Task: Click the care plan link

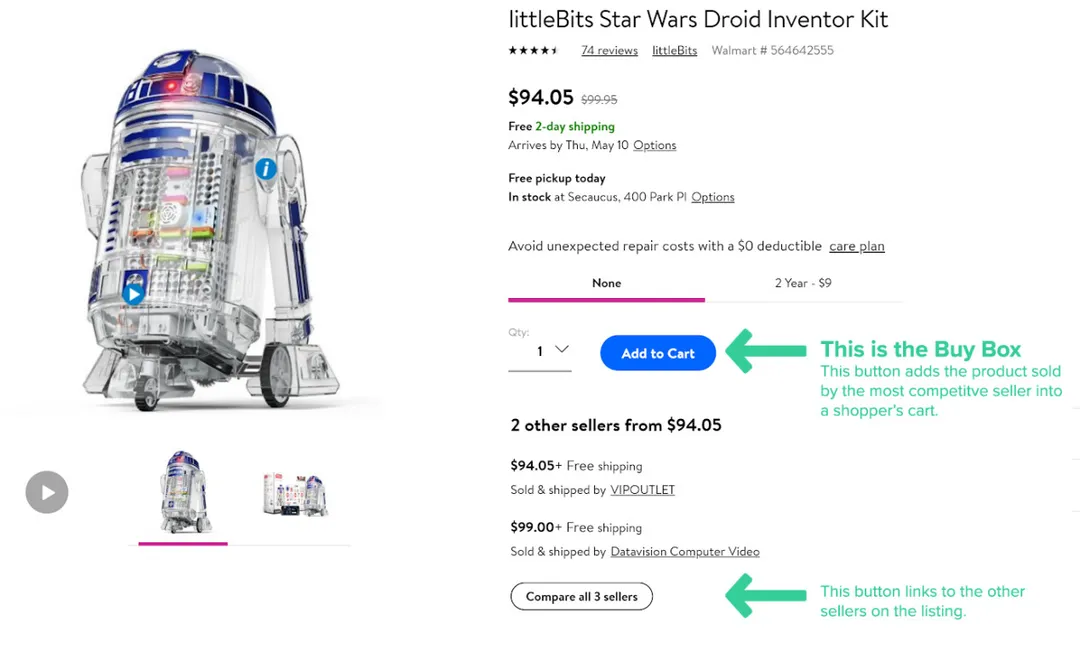Action: click(857, 246)
